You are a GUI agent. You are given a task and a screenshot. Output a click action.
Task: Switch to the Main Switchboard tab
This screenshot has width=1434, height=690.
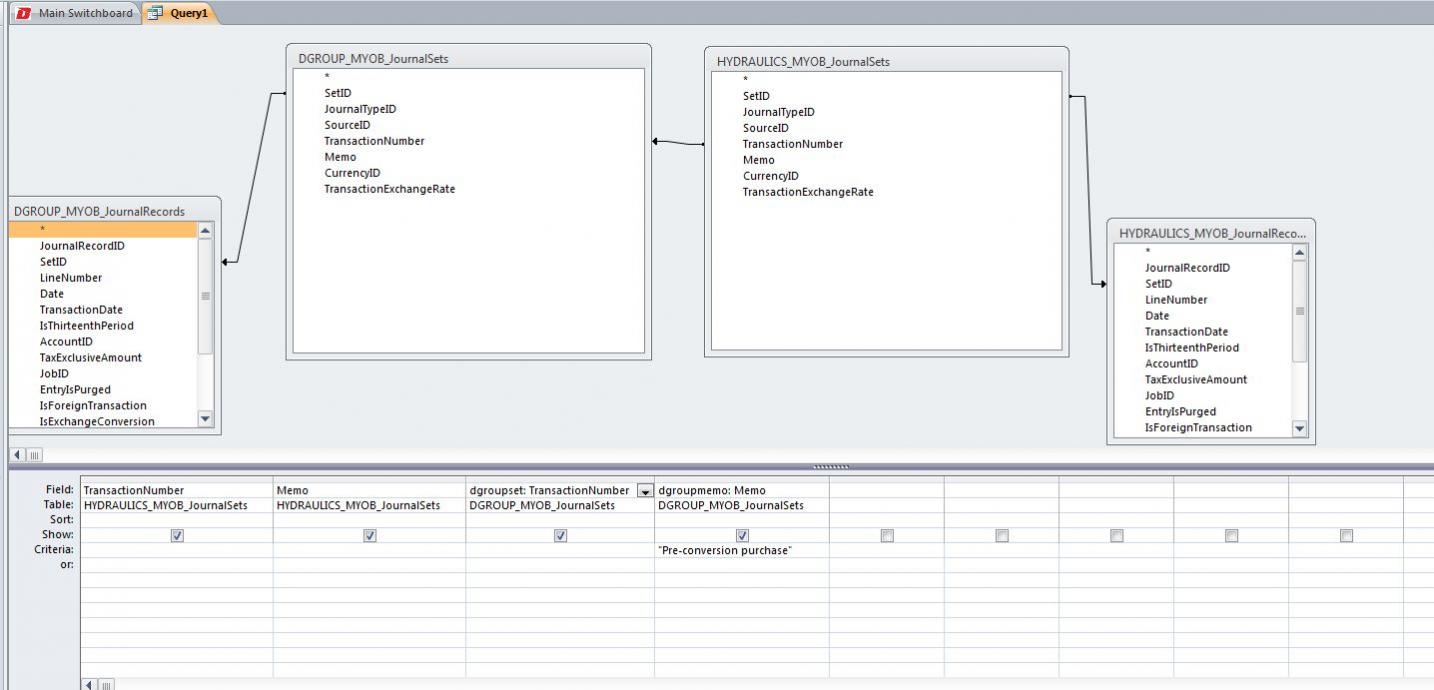tap(75, 13)
